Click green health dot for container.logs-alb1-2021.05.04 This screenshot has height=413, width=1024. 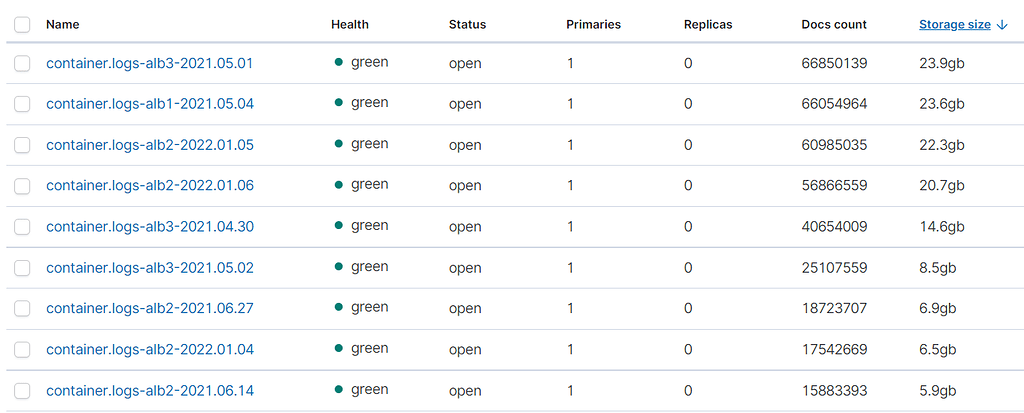click(340, 103)
